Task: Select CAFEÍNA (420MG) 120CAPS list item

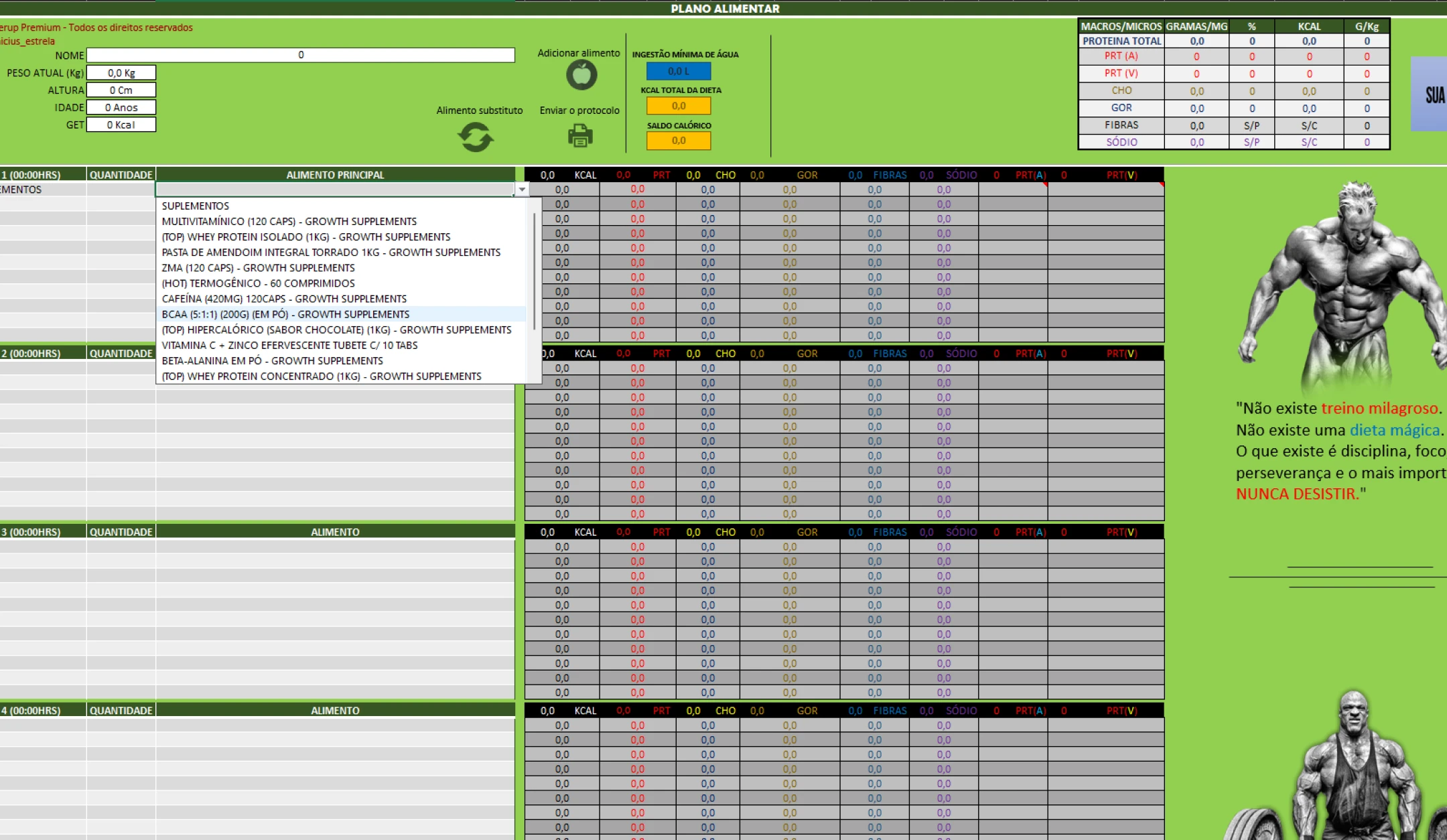Action: [284, 299]
